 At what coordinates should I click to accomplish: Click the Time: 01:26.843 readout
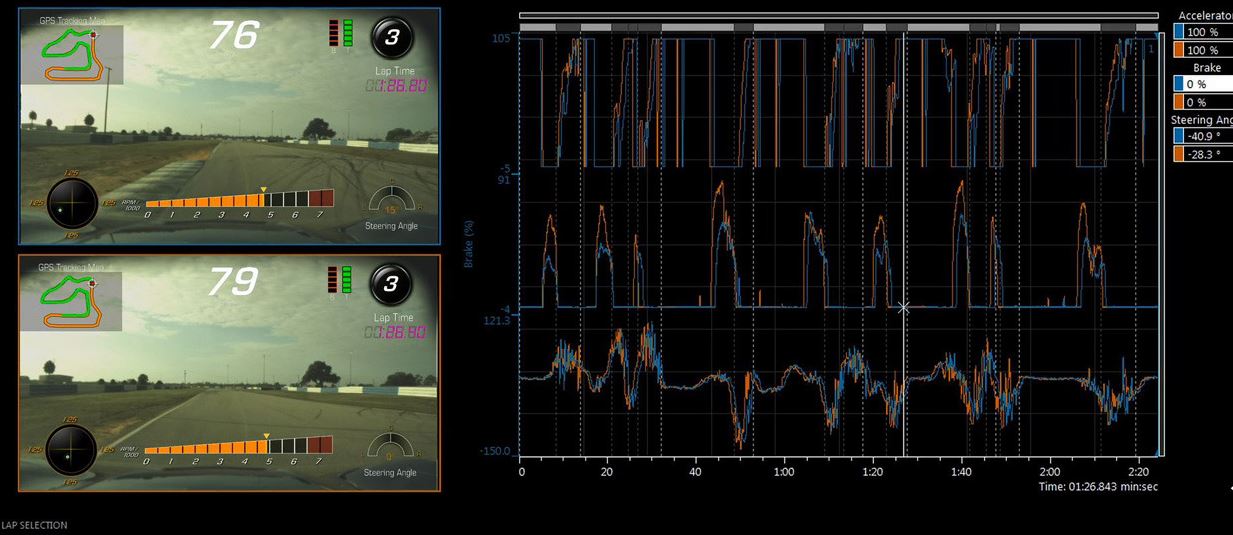point(1098,487)
